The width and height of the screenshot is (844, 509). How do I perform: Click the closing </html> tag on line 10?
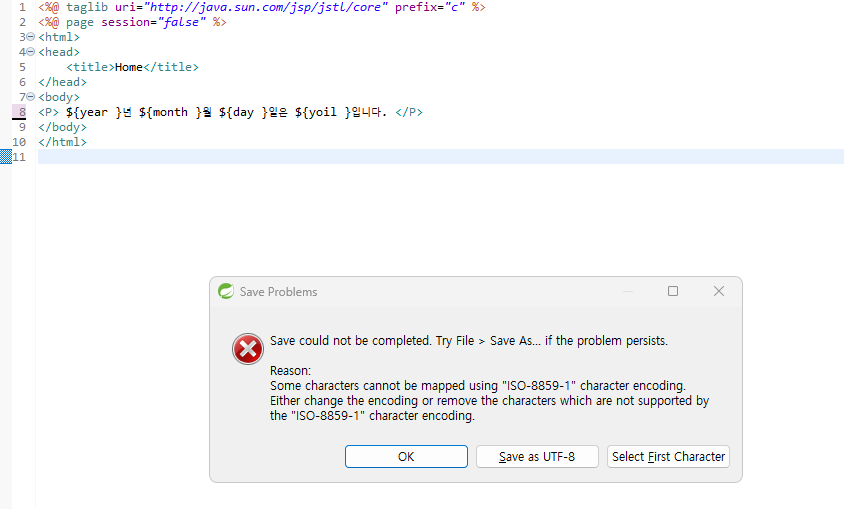coord(62,142)
